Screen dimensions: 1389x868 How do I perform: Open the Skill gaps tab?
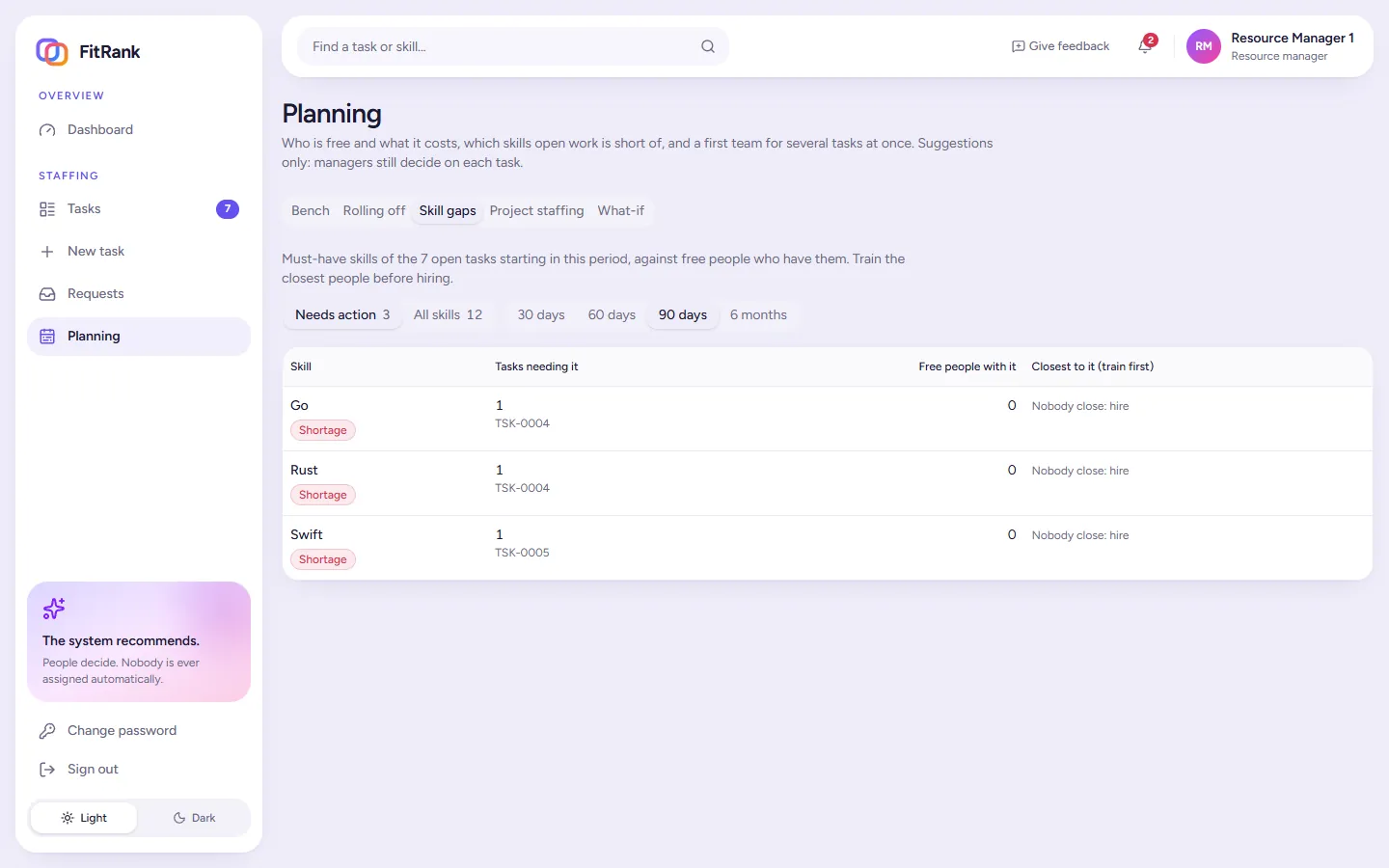(448, 211)
